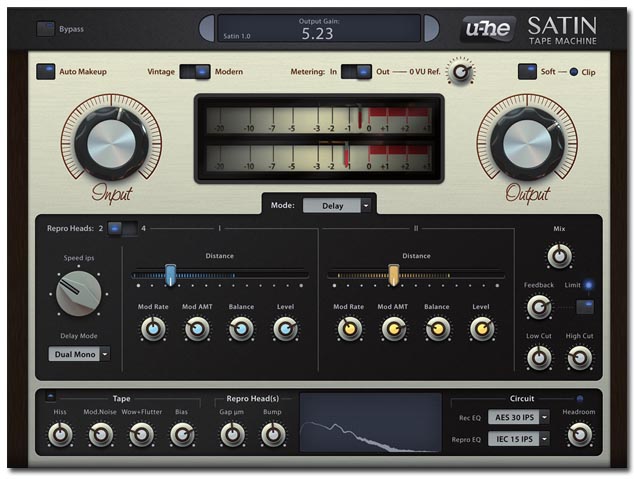Click the Satin 1.0 version text
This screenshot has height=479, width=634.
pos(237,36)
